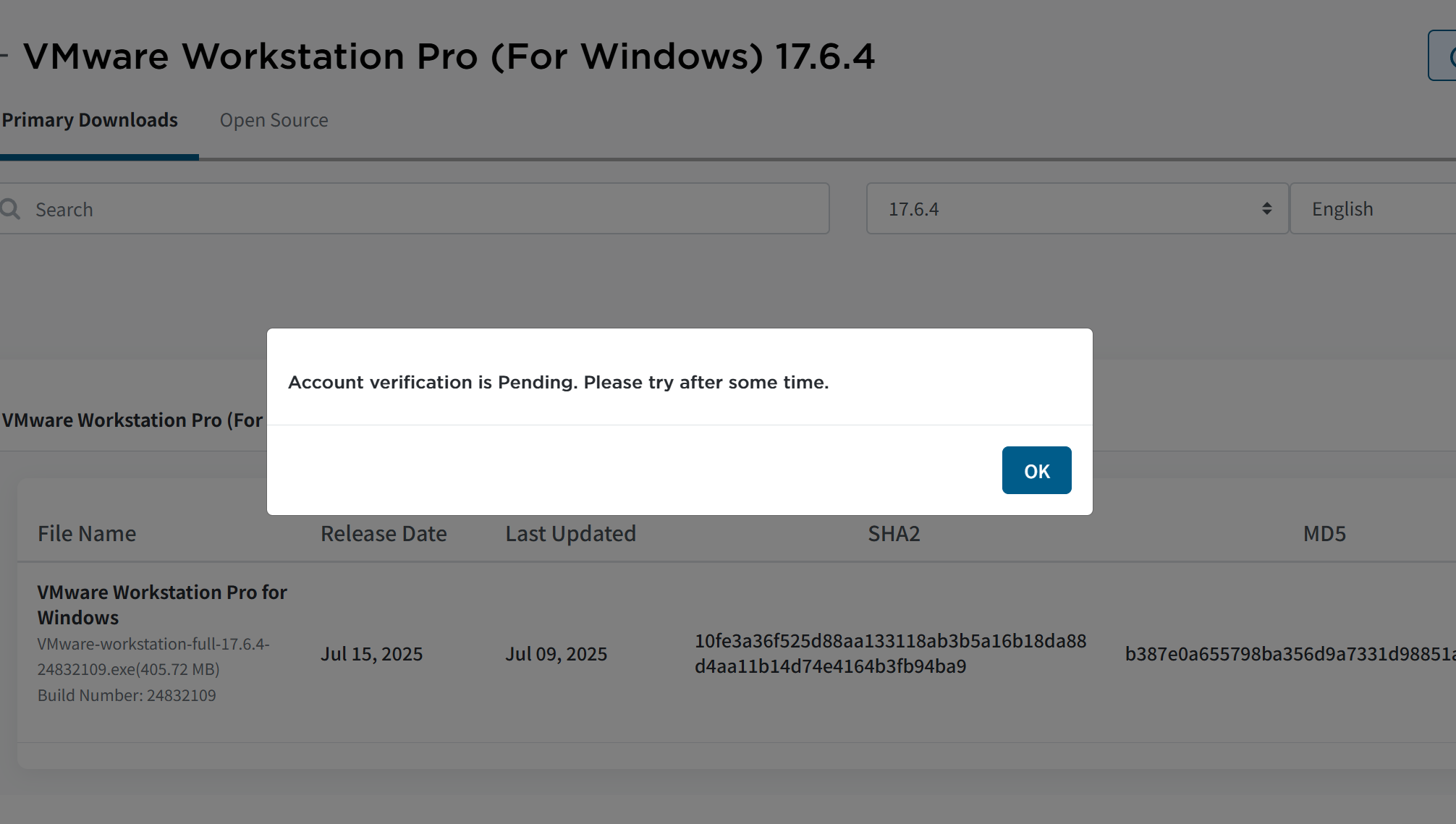The image size is (1456, 824).
Task: Click the back dash icon before title
Action: tap(4, 55)
